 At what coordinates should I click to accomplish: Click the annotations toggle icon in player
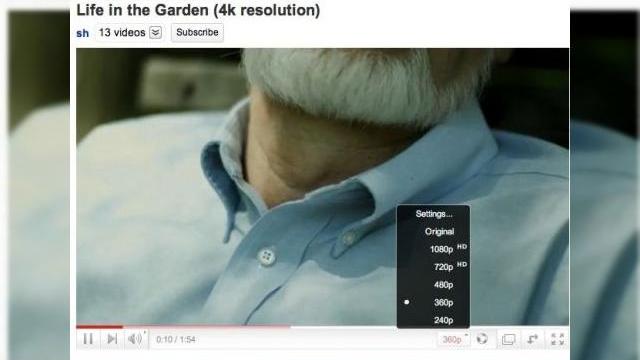coord(482,339)
